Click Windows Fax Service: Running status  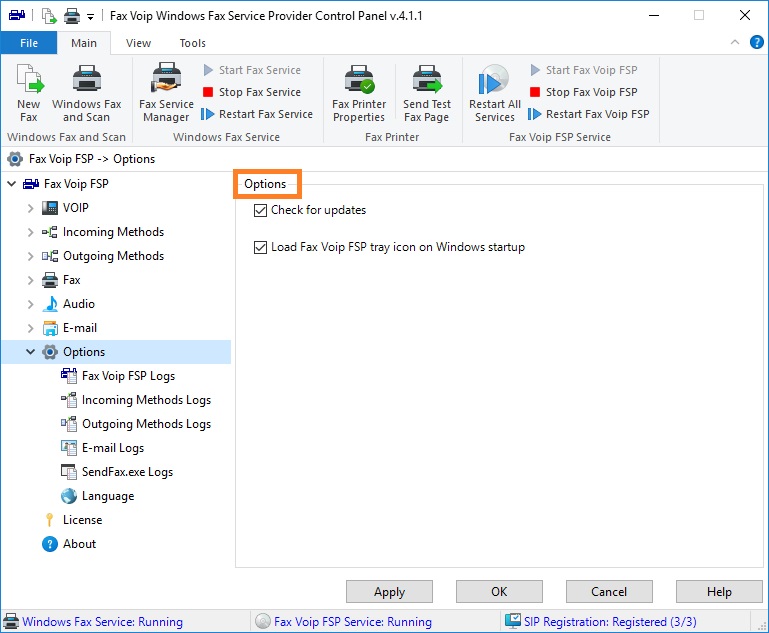(x=102, y=622)
